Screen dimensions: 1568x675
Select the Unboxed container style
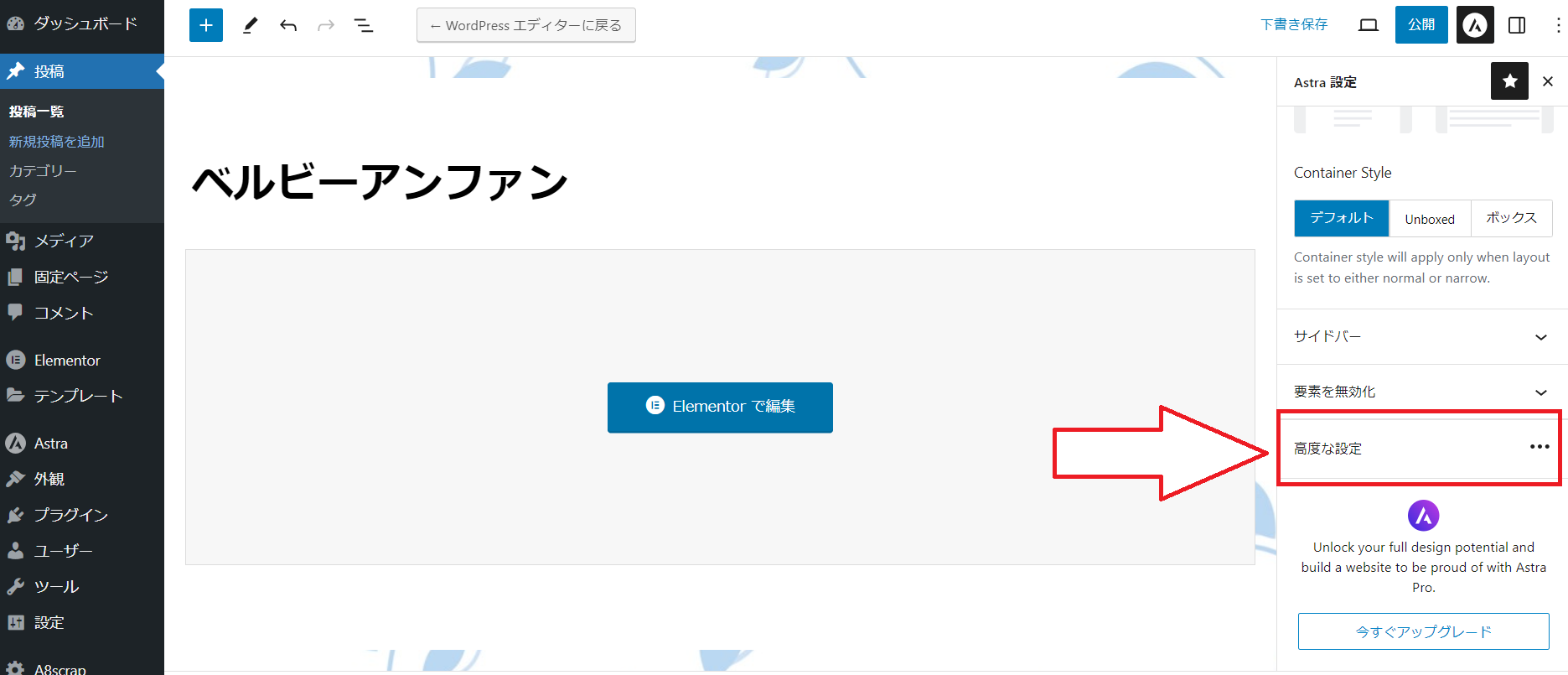click(1430, 218)
